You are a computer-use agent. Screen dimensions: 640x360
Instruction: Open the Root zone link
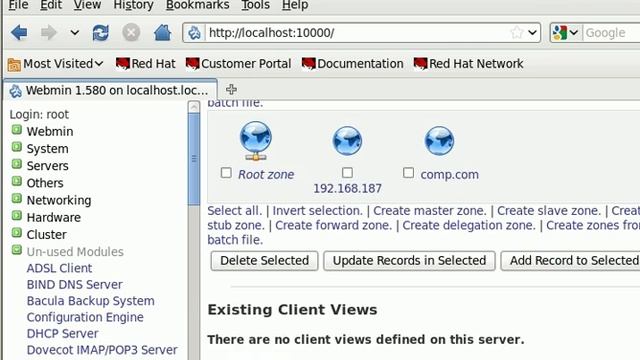[x=266, y=175]
